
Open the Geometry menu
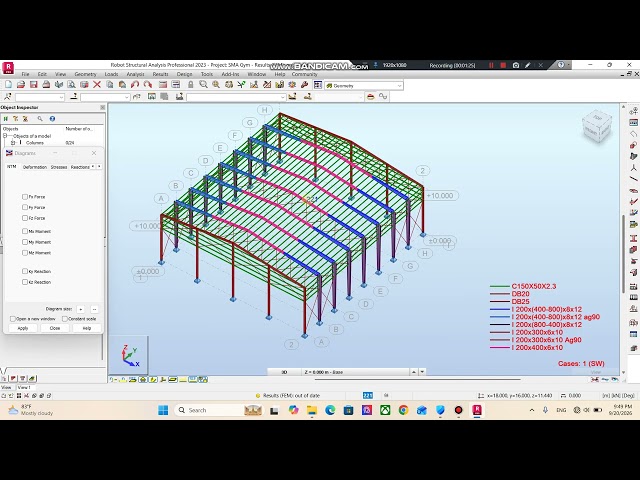point(85,74)
